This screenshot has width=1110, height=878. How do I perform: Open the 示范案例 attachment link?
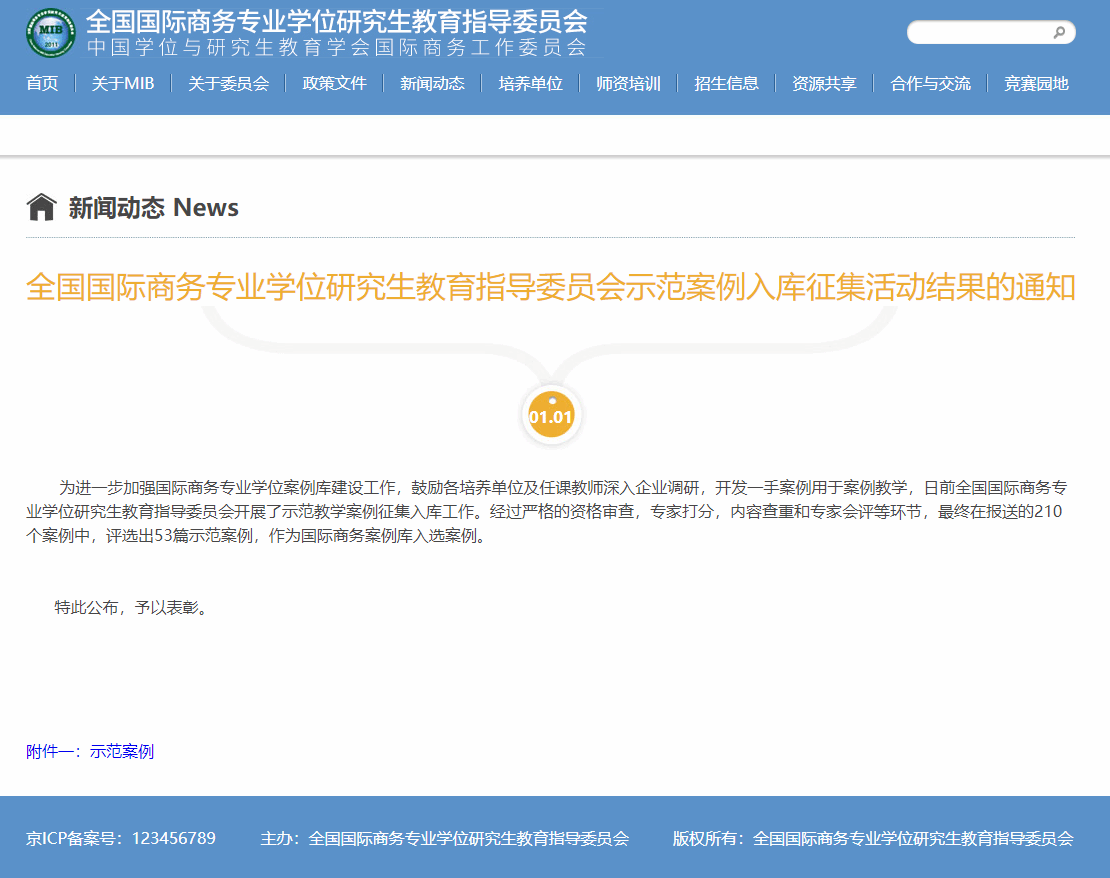pos(122,752)
